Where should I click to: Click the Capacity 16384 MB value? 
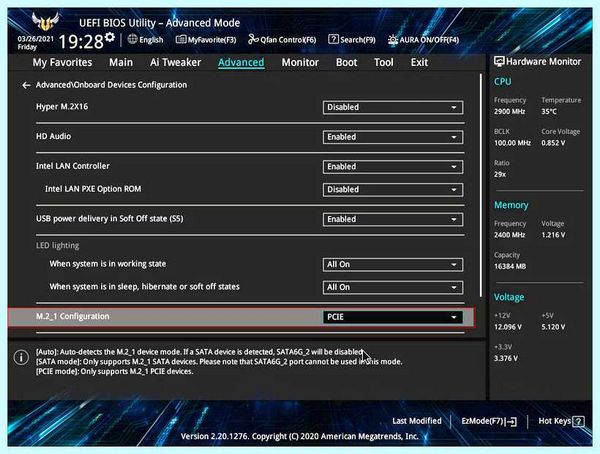pos(510,266)
